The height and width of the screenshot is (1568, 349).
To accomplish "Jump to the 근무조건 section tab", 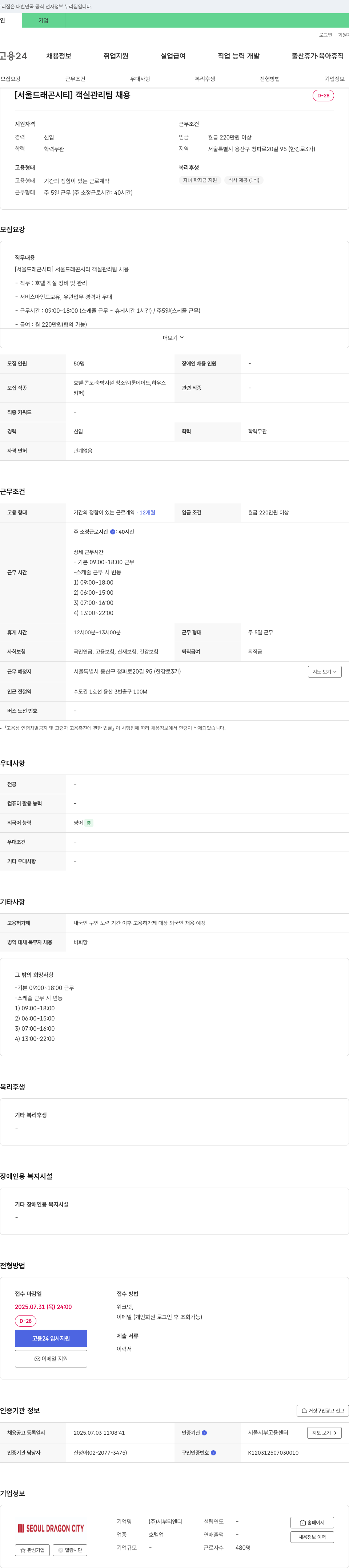I will [76, 79].
